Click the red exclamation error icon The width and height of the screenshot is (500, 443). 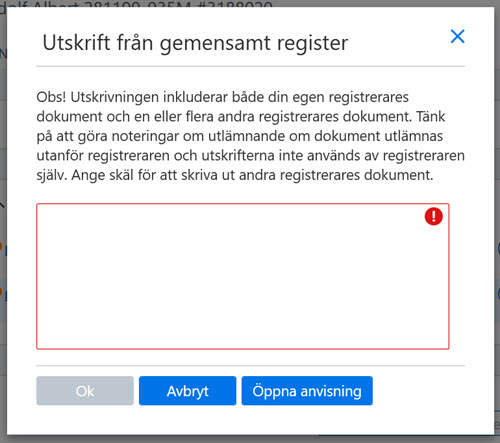tap(433, 216)
